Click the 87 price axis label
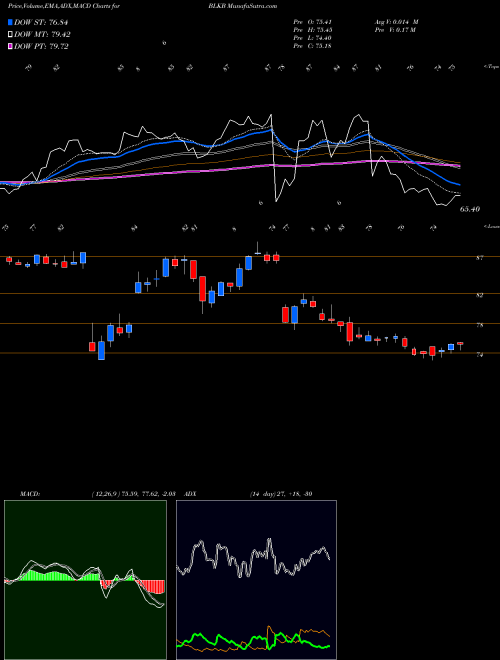The image size is (500, 660). 479,258
